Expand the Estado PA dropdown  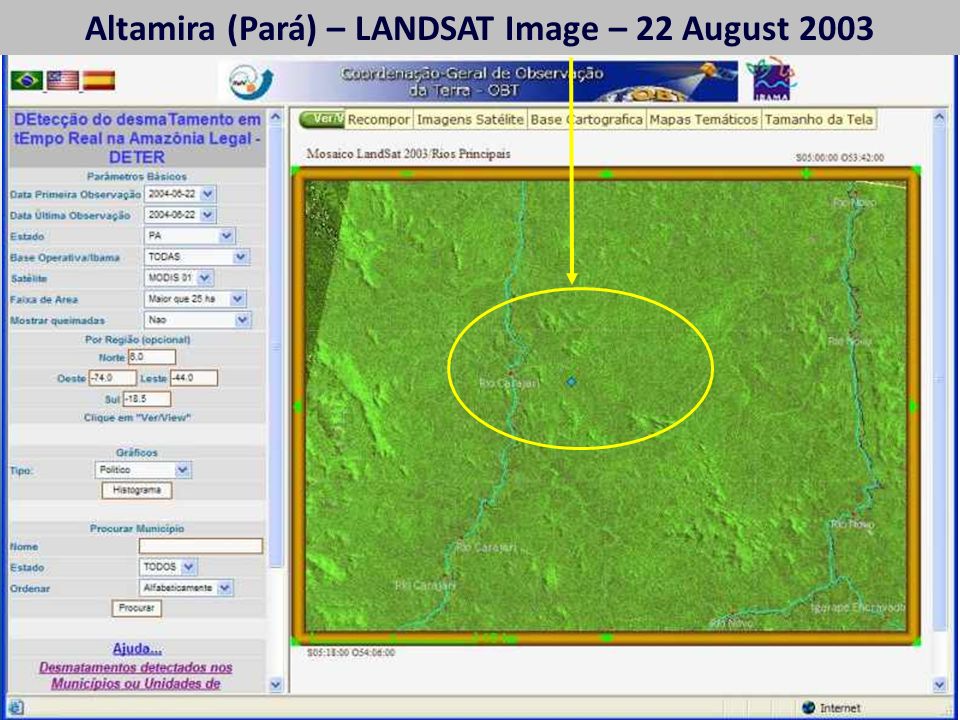(x=227, y=236)
